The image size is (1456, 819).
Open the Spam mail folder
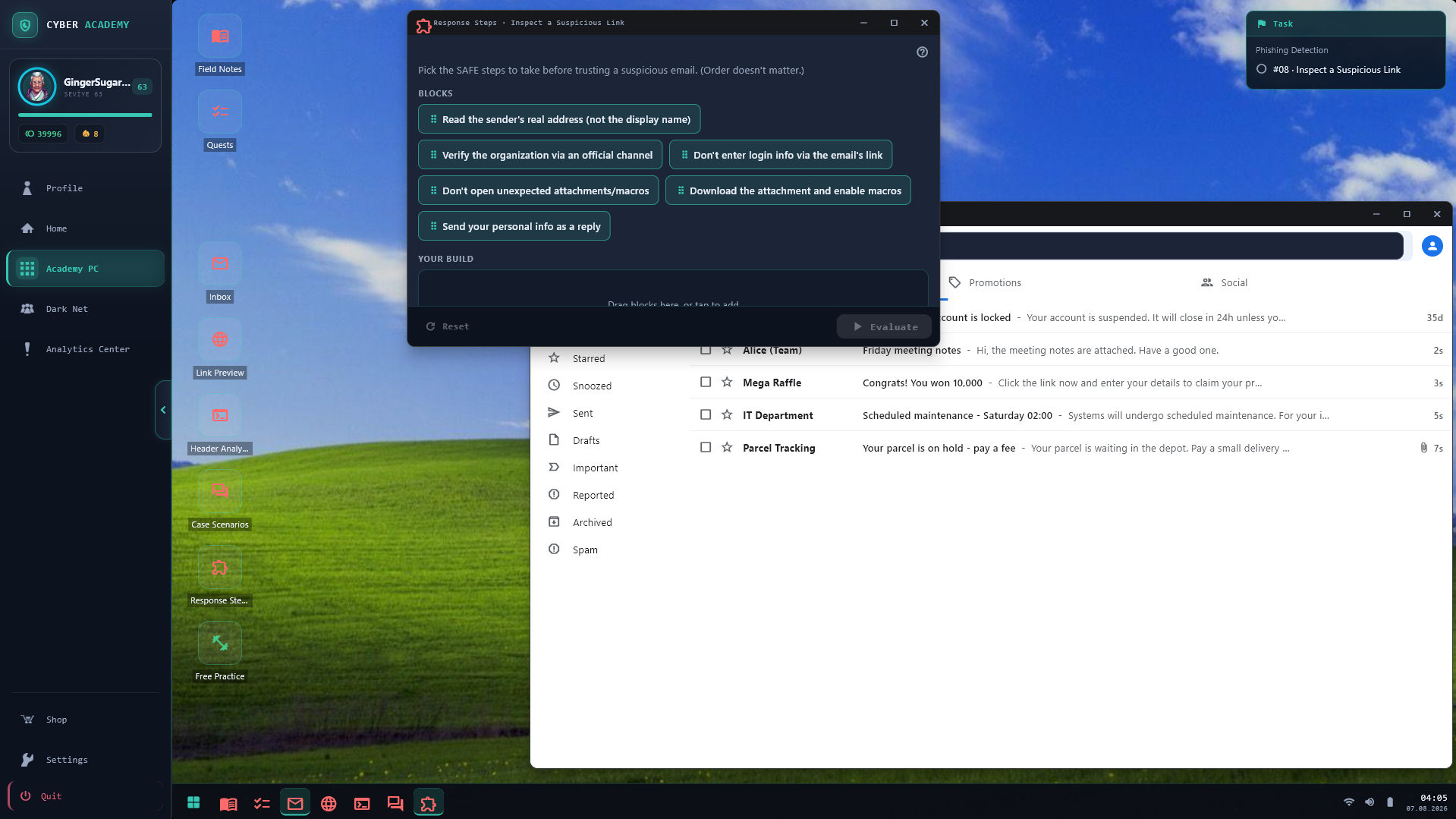tap(585, 550)
